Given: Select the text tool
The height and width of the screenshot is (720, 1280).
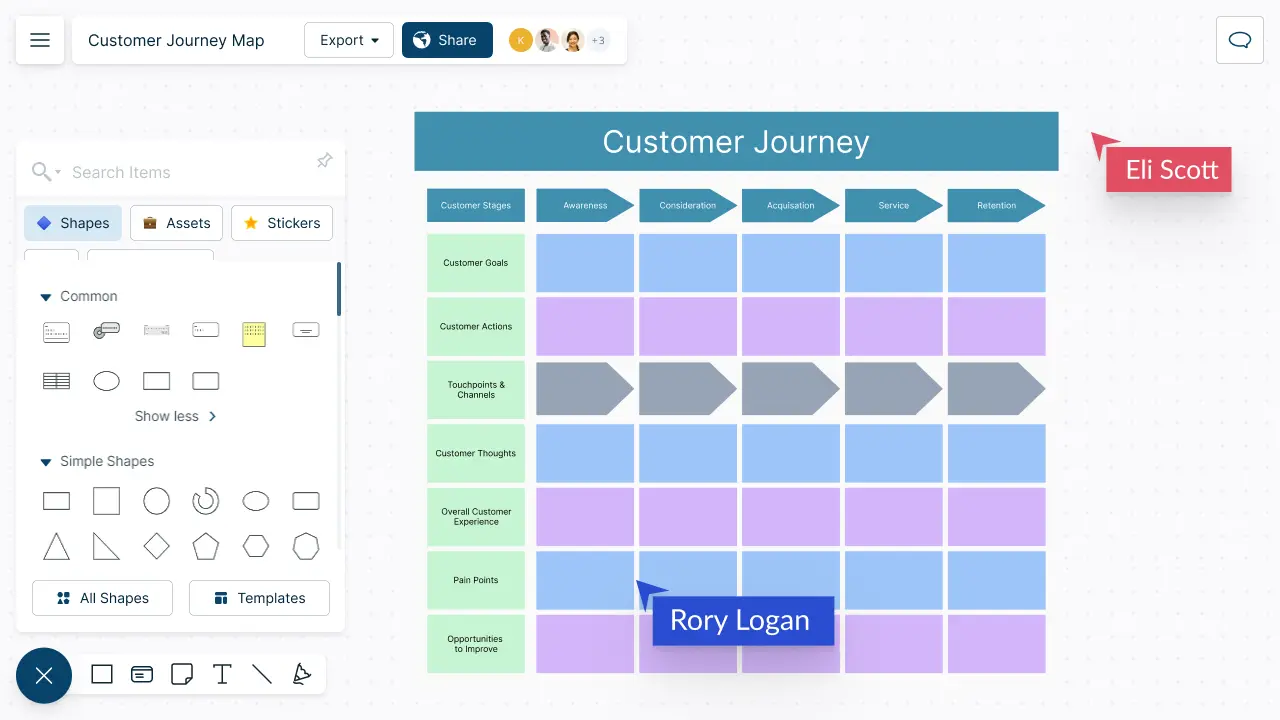Looking at the screenshot, I should (222, 674).
